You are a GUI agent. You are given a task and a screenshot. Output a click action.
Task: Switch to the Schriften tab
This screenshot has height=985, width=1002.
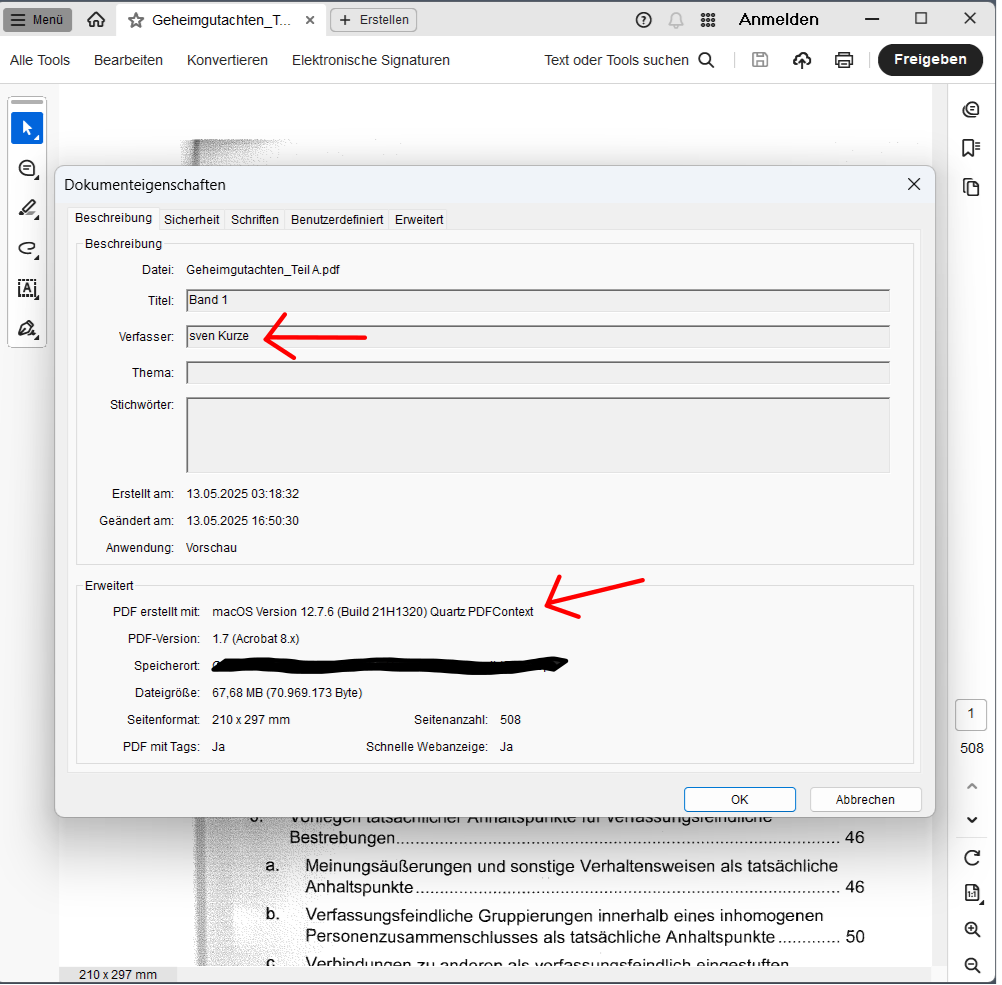(x=254, y=219)
